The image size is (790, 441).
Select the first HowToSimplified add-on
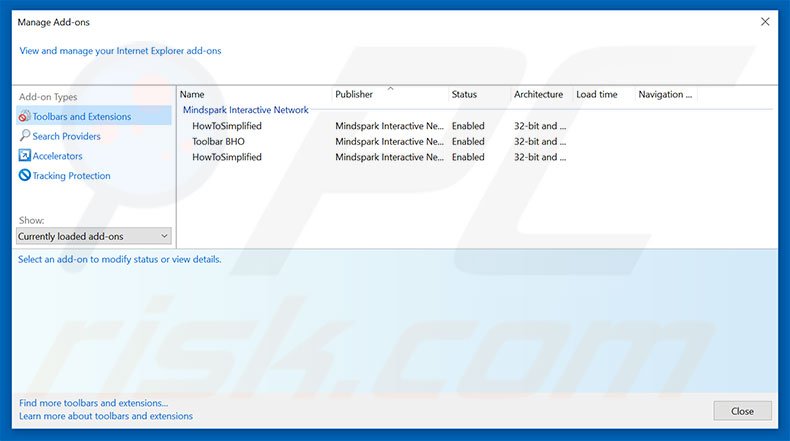227,126
